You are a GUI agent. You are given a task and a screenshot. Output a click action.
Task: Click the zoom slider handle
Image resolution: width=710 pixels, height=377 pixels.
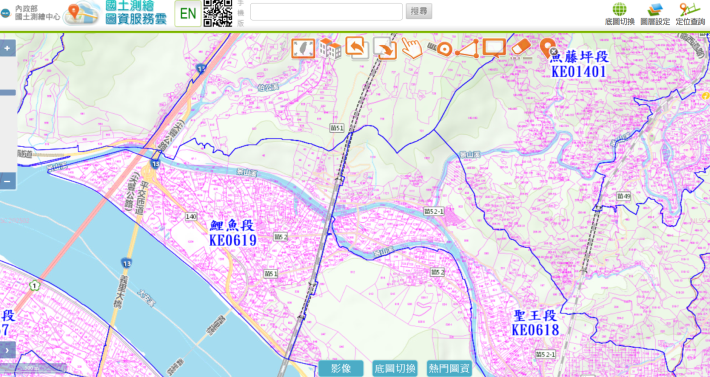8,92
